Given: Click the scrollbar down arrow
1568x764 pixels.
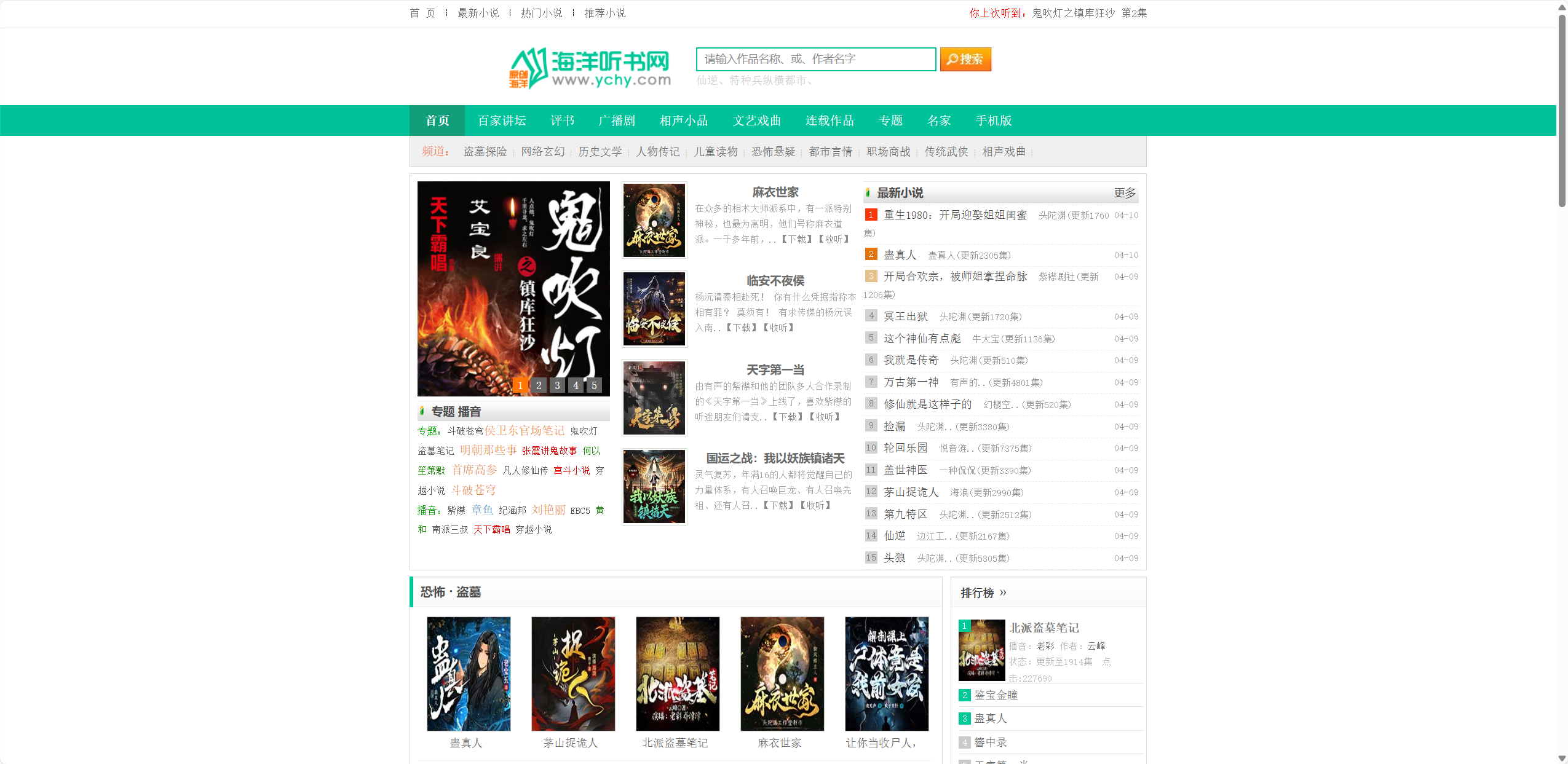Looking at the screenshot, I should pos(1562,758).
